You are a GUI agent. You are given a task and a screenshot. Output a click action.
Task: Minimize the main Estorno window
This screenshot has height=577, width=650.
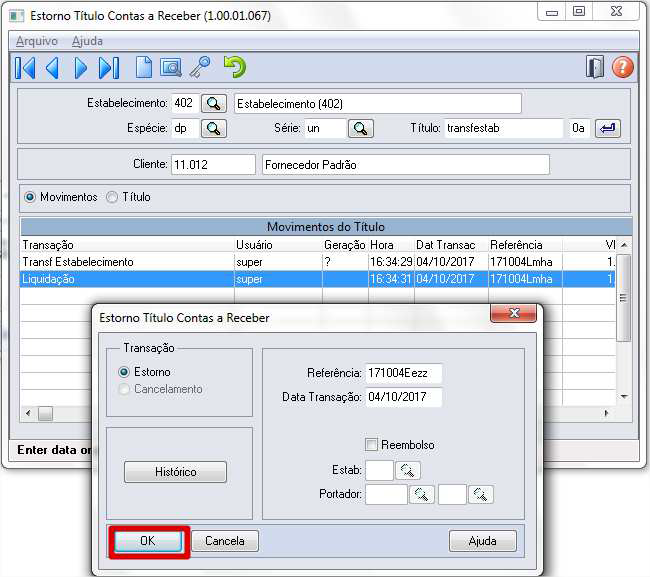coord(552,12)
